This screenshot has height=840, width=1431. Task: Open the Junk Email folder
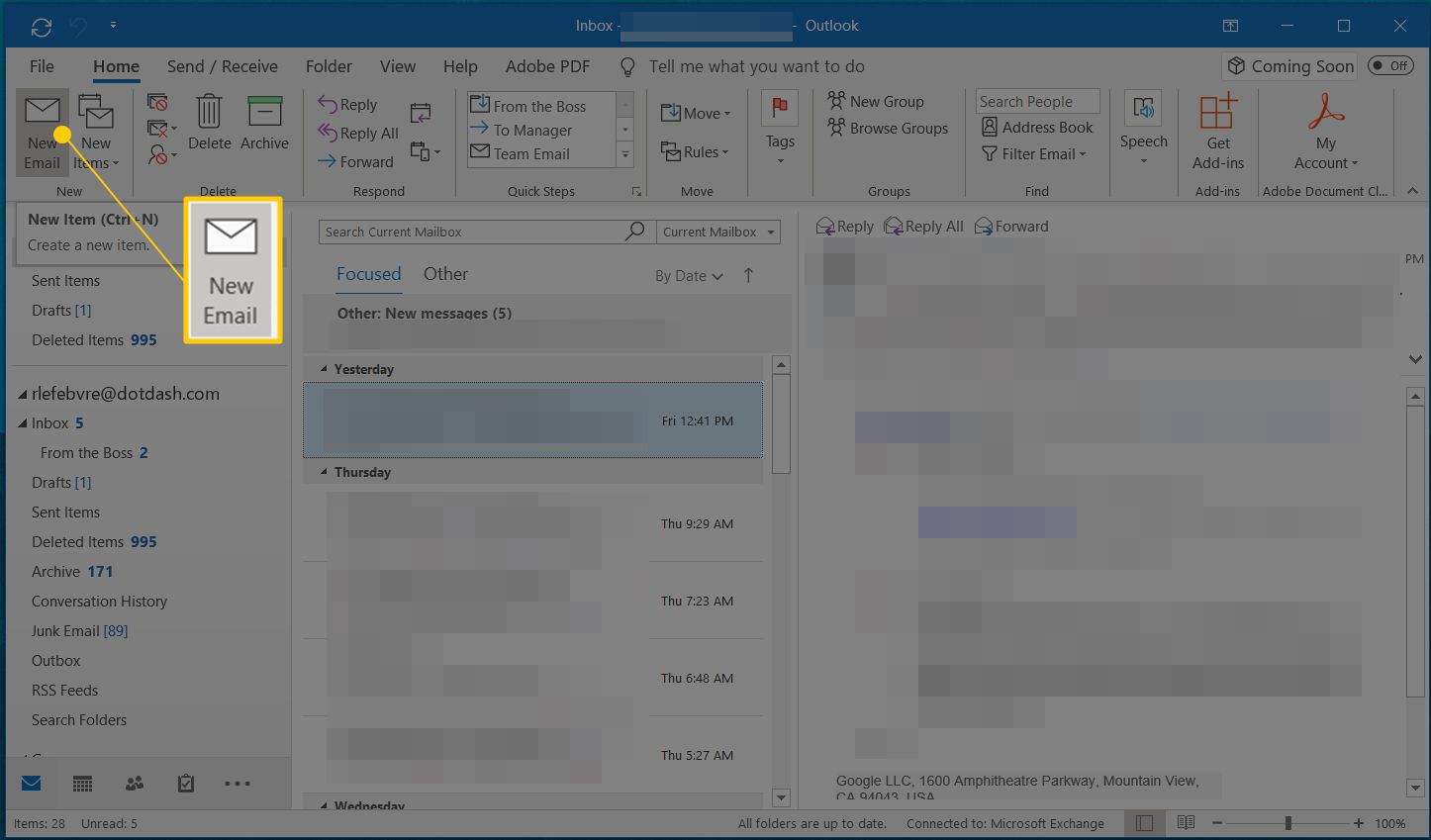pos(80,631)
